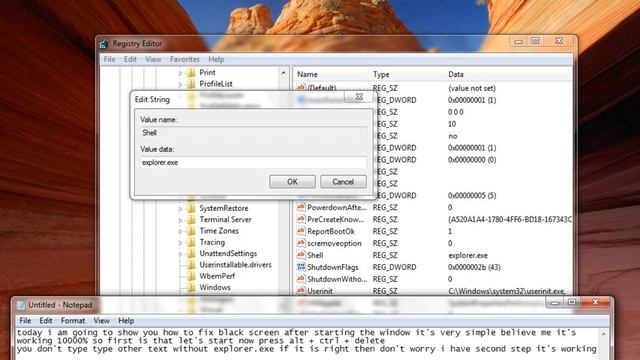This screenshot has height=360, width=640.
Task: Click the 0x00000005 (5) data value
Action: pos(472,196)
